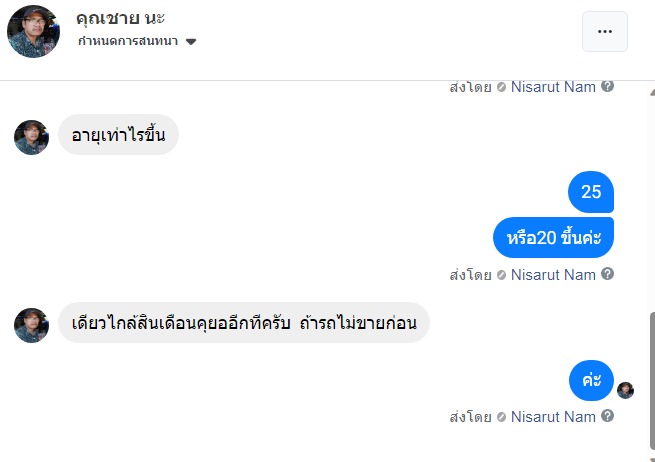Open Nisarut Nam link below the ค่ะ message
The image size is (655, 462).
(553, 417)
